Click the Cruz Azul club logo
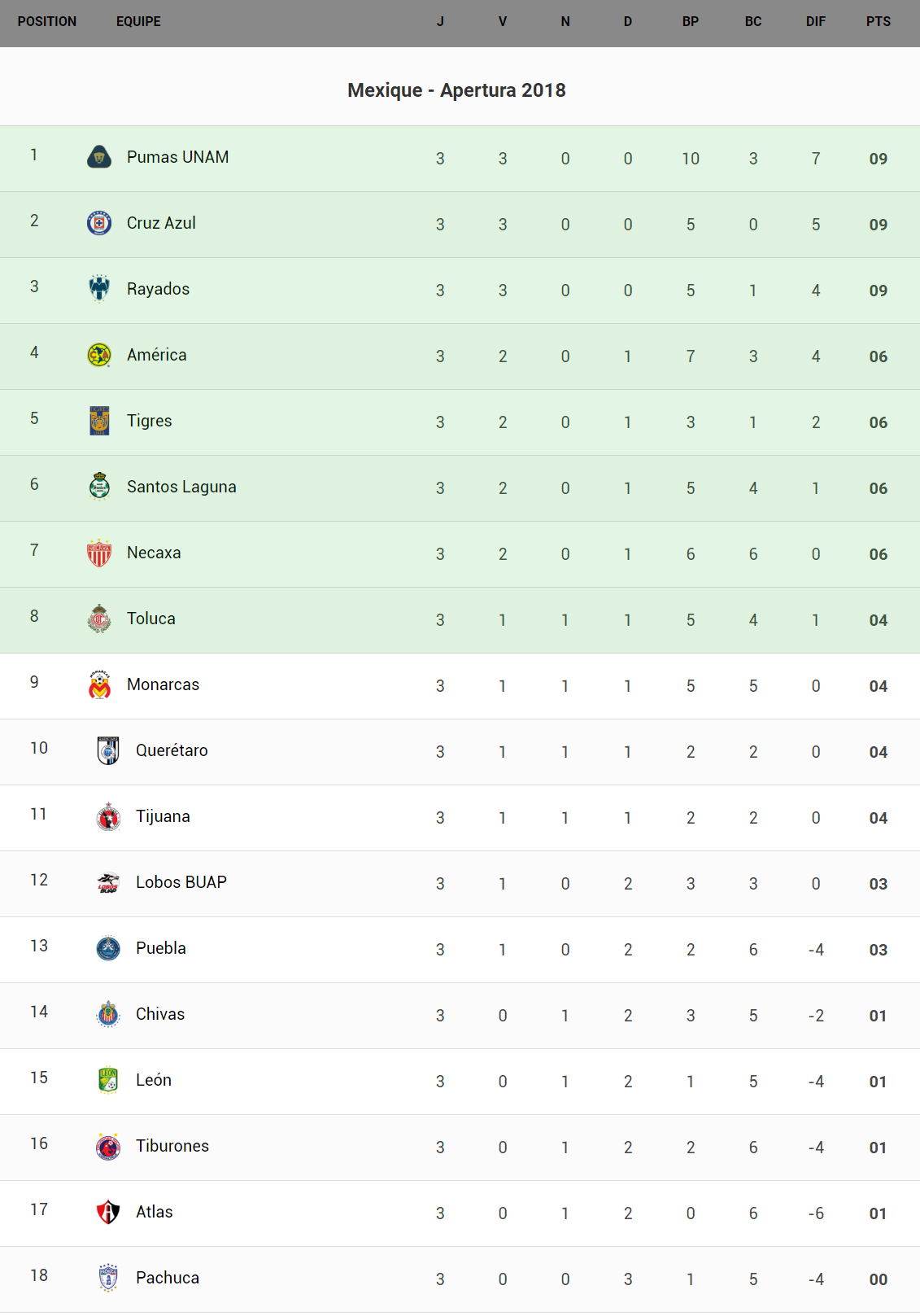This screenshot has height=1316, width=920. 99,223
